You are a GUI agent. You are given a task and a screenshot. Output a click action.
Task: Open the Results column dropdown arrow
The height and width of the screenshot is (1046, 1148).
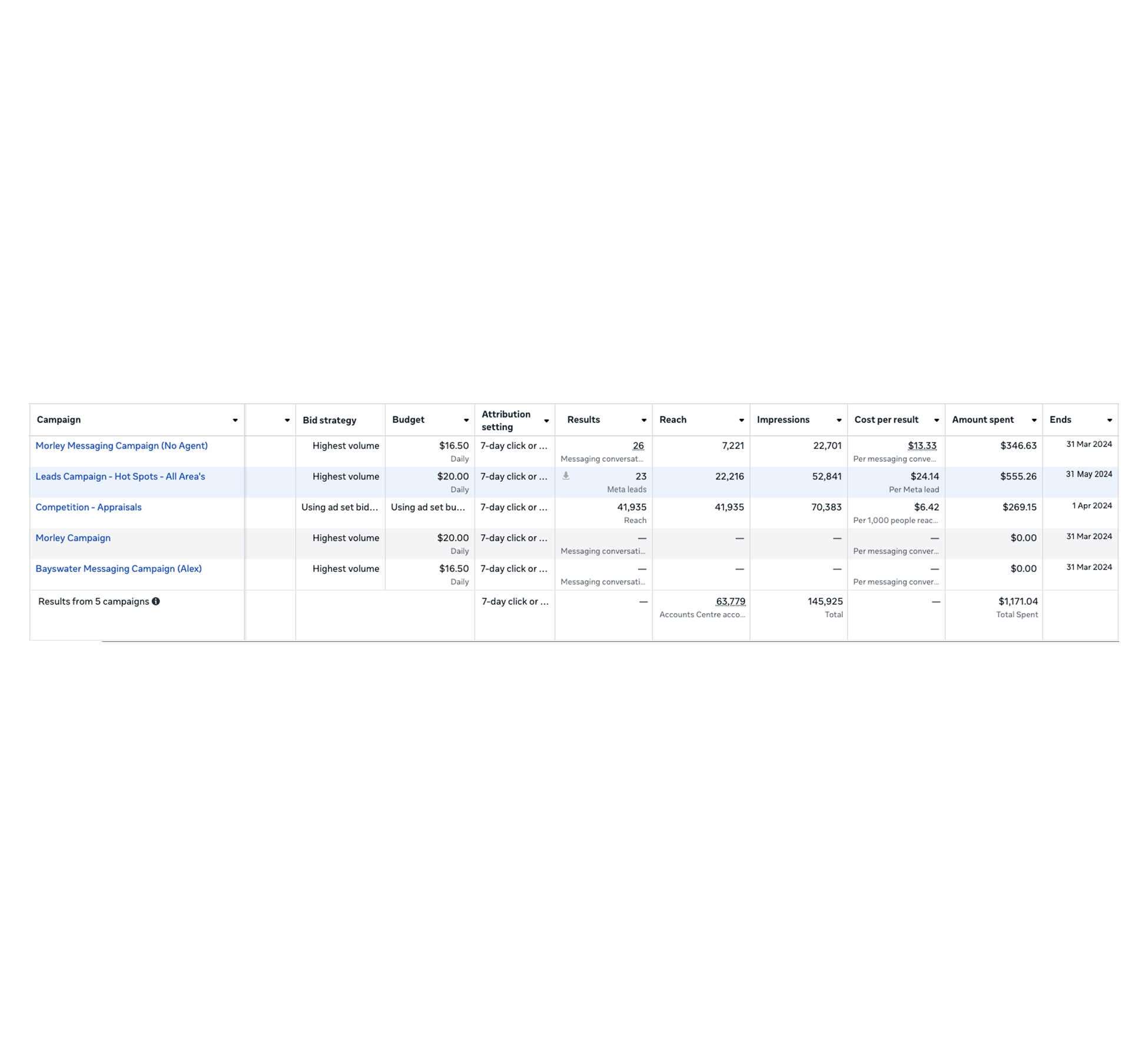[x=643, y=420]
